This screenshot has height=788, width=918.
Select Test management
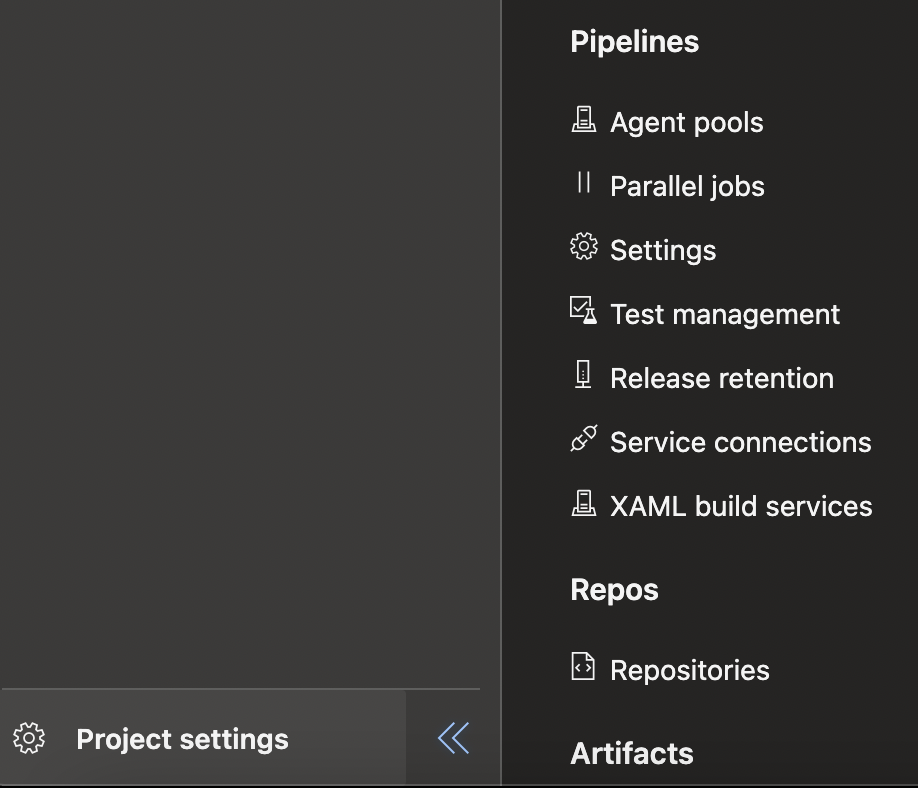point(725,315)
